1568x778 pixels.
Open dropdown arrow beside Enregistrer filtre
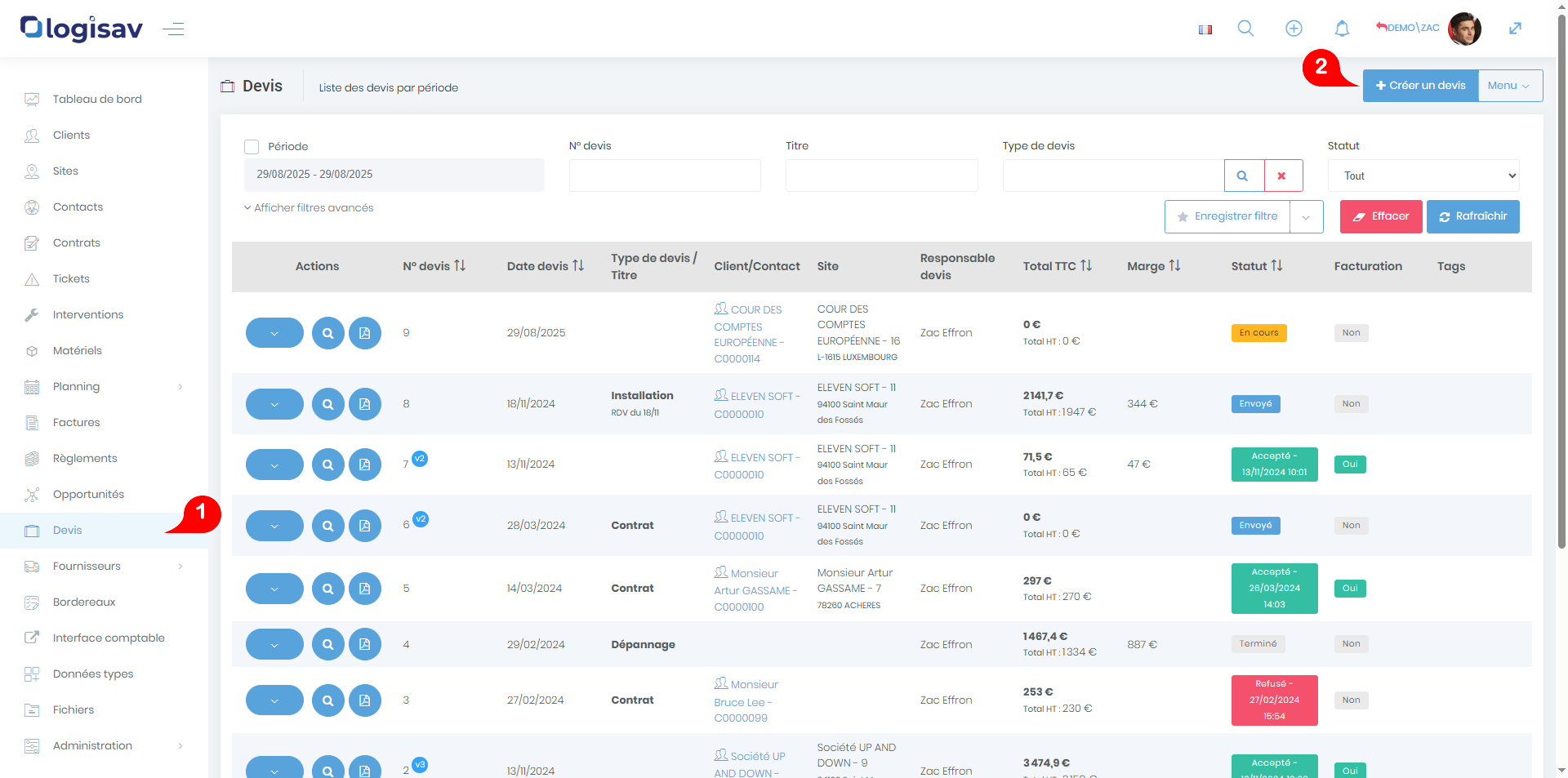tap(1307, 216)
